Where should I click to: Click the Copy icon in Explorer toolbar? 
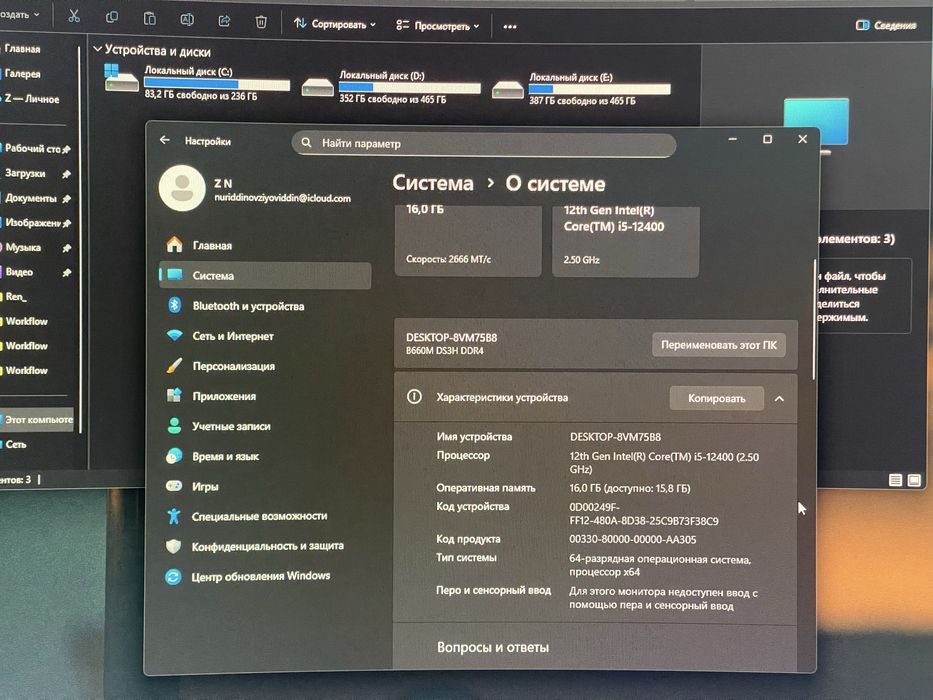point(111,18)
